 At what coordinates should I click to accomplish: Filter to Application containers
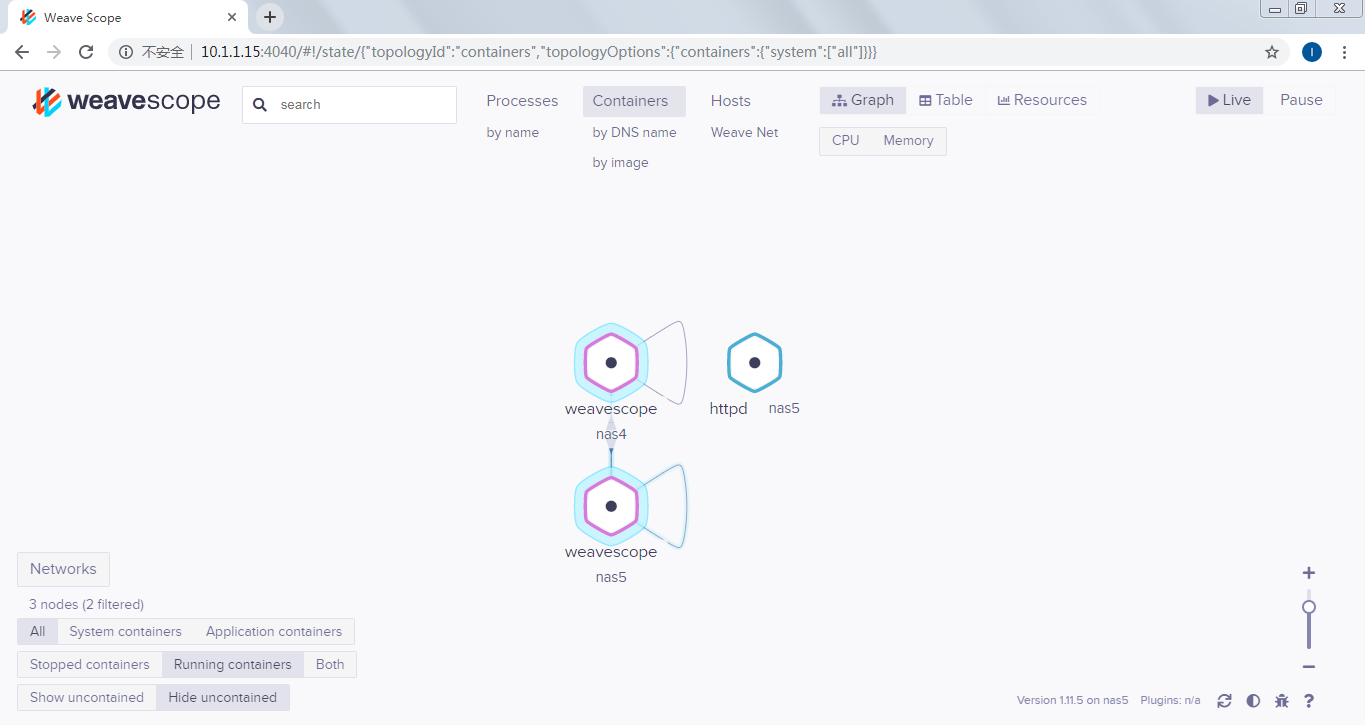[x=274, y=632]
